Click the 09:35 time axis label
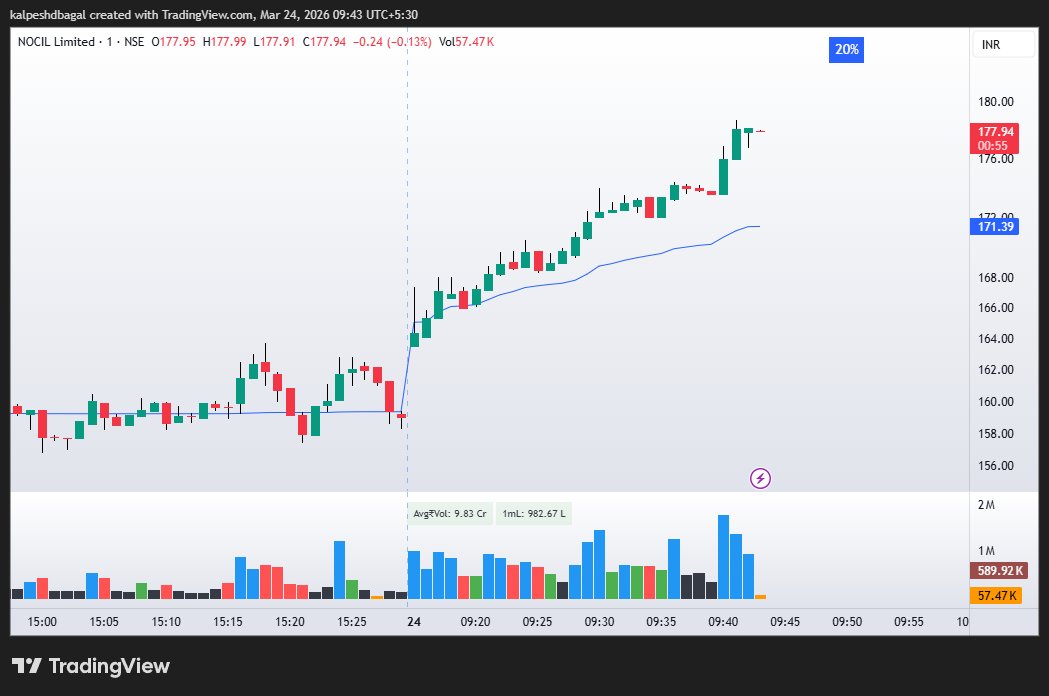Screen dimensions: 1049x696 [x=661, y=622]
